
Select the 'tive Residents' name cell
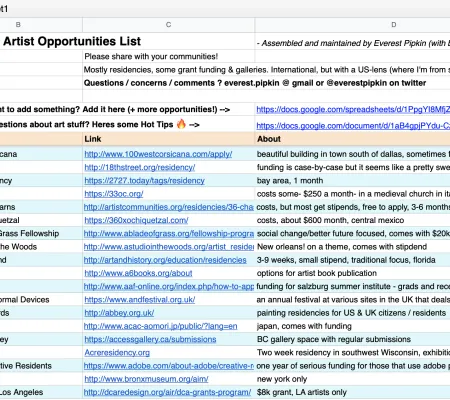[41, 366]
